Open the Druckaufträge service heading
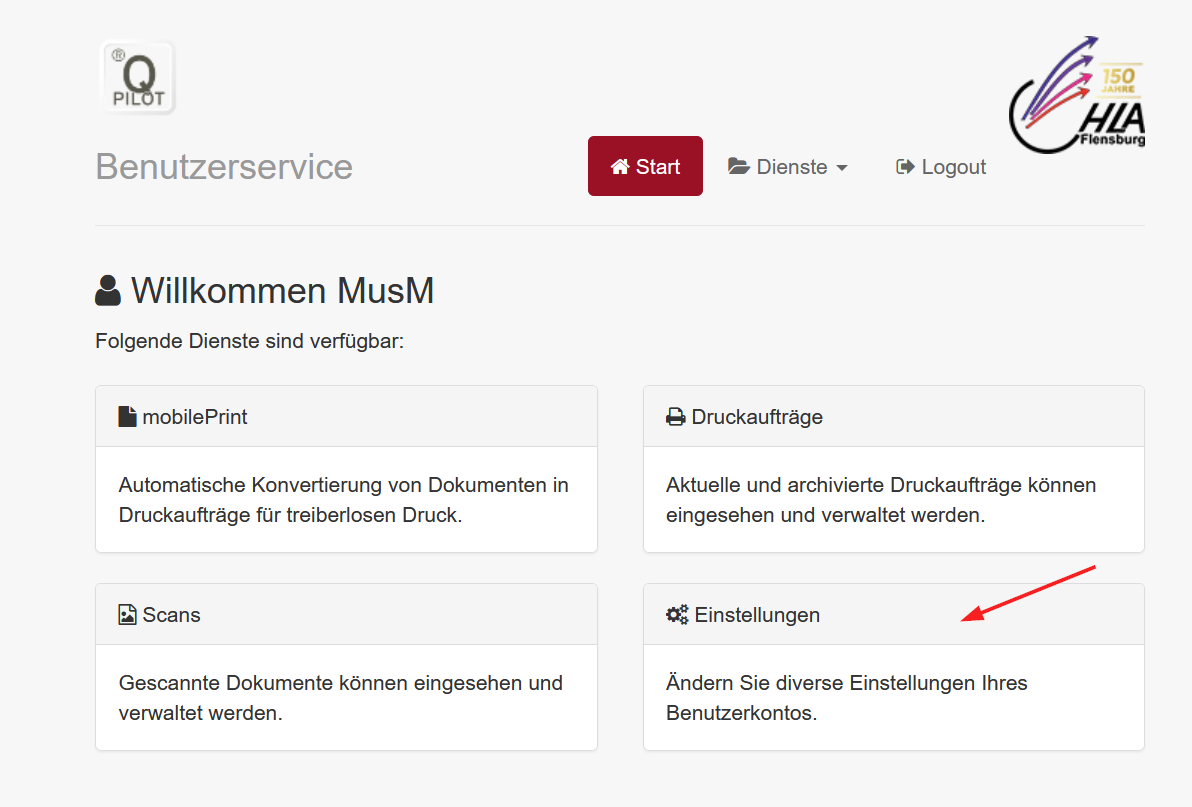The width and height of the screenshot is (1192, 807). (757, 417)
